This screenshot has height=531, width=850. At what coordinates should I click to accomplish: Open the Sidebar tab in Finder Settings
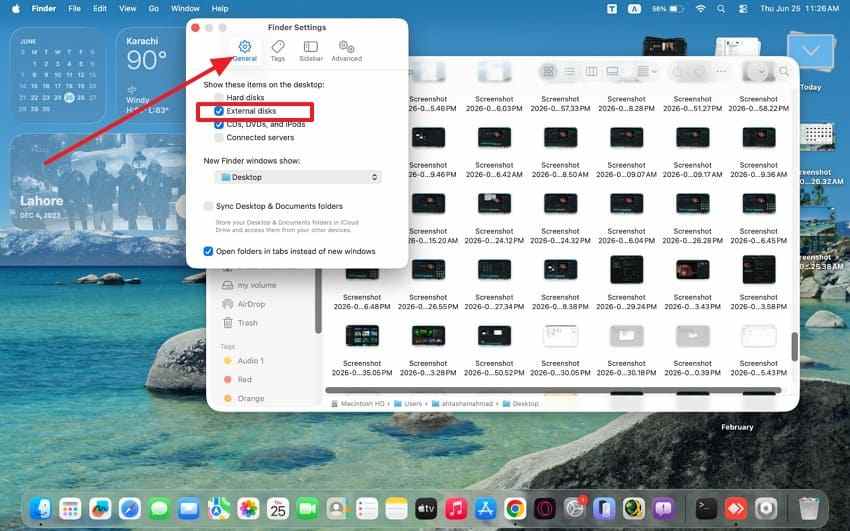pyautogui.click(x=311, y=51)
